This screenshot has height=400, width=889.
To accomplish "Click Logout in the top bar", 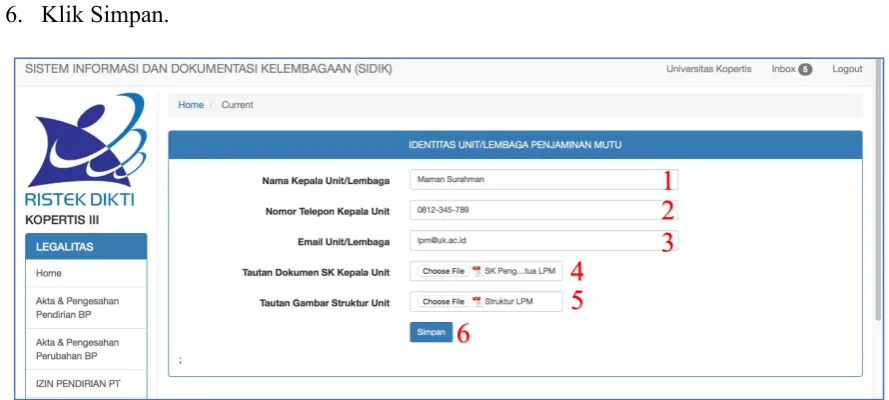I will [x=847, y=69].
